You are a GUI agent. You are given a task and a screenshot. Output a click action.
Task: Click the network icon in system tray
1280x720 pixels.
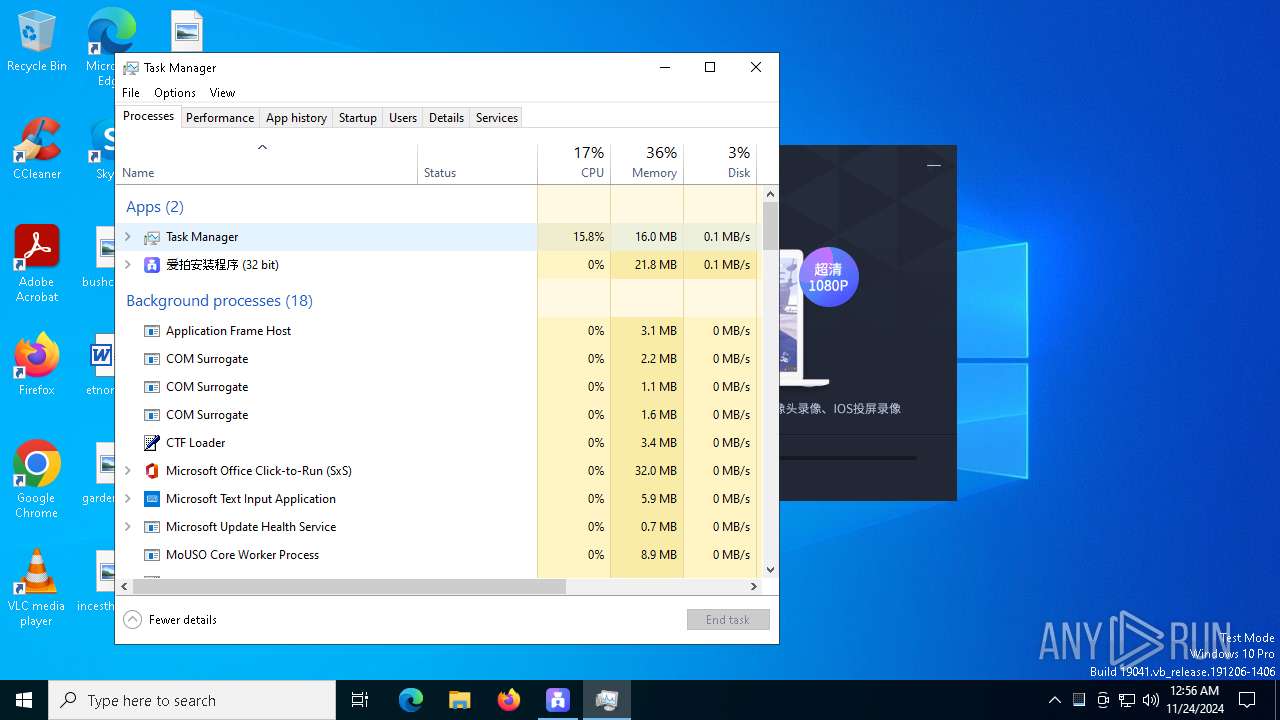[x=1127, y=700]
